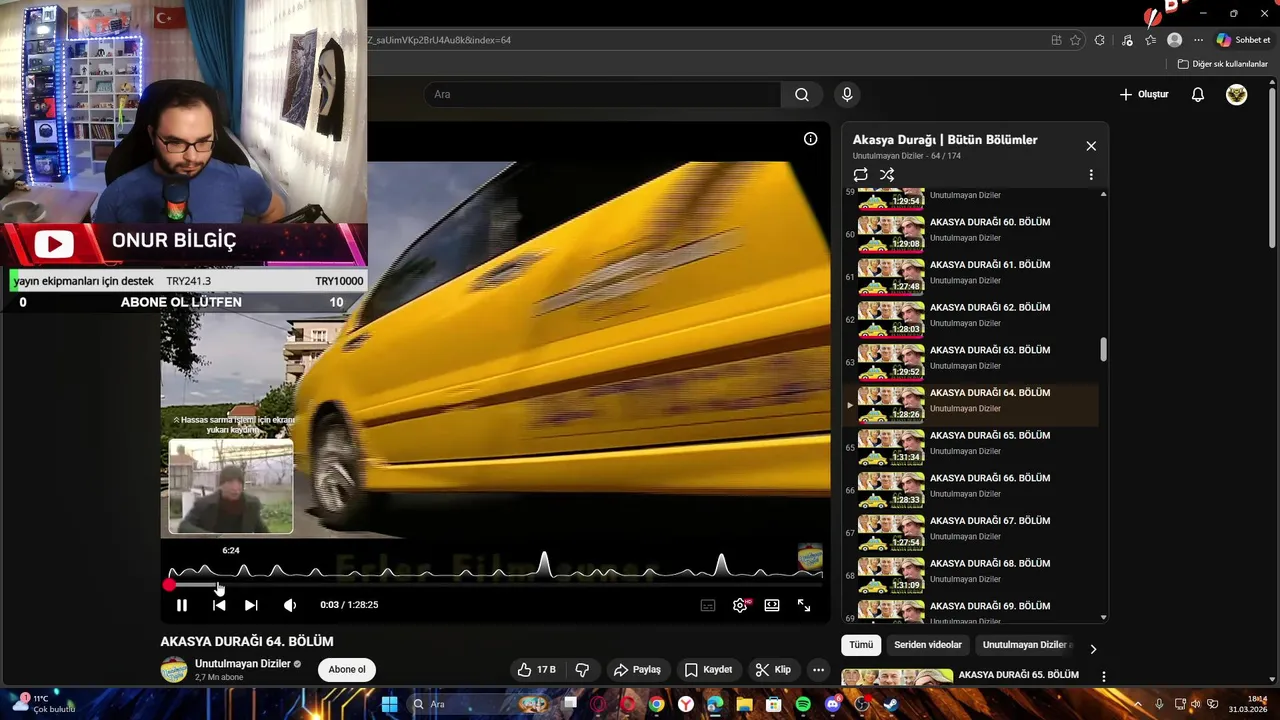
Task: Add page to favorites star
Action: tap(1075, 40)
